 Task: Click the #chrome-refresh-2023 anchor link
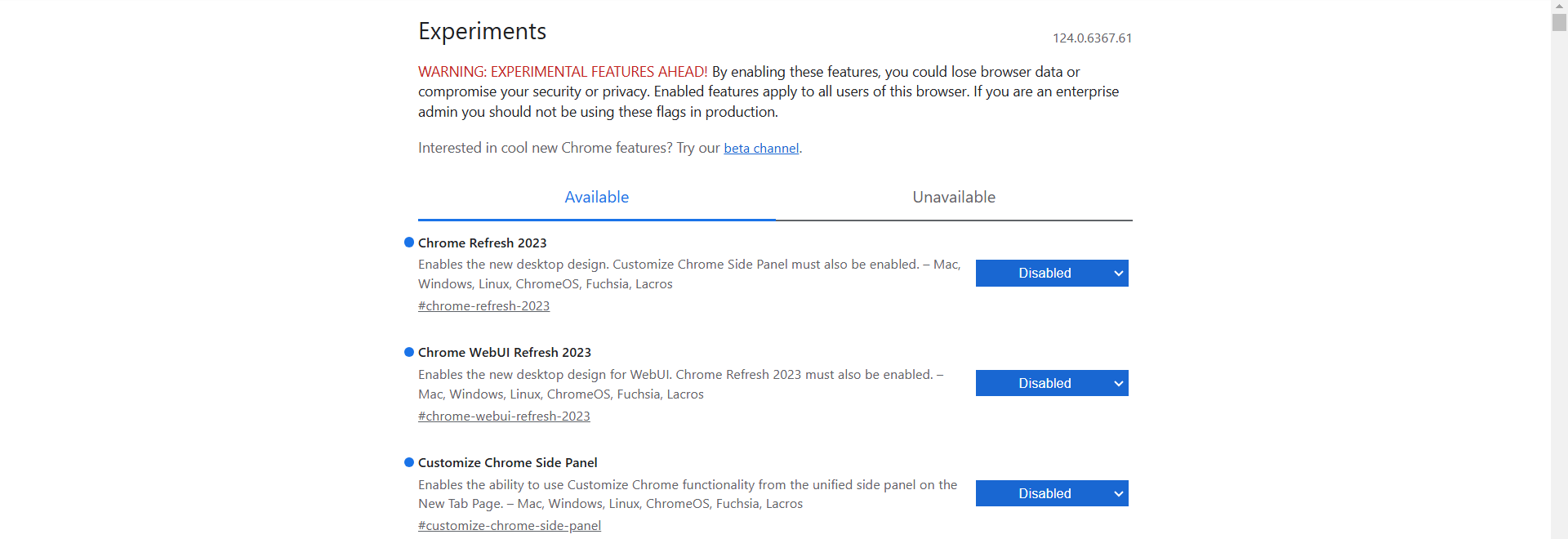[483, 306]
